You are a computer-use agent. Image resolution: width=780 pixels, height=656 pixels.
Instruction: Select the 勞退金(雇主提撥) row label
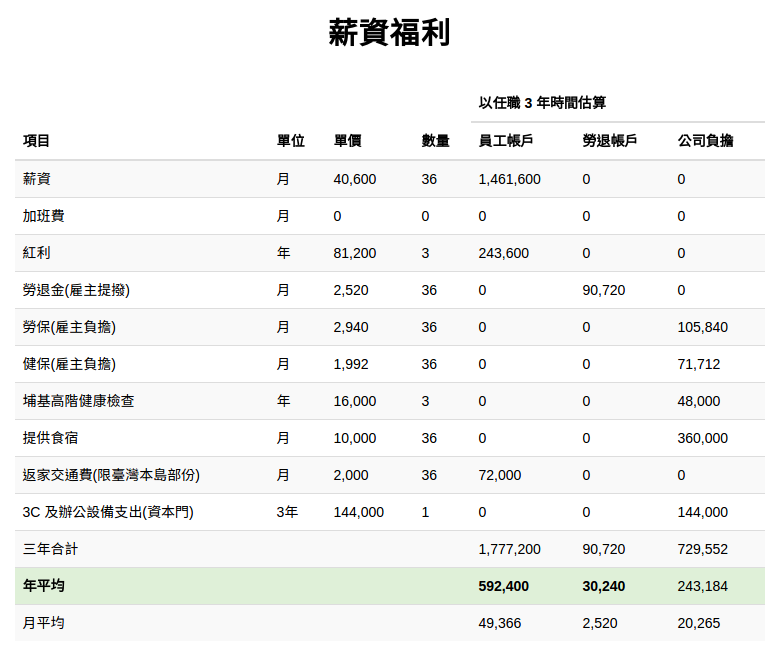tap(76, 290)
